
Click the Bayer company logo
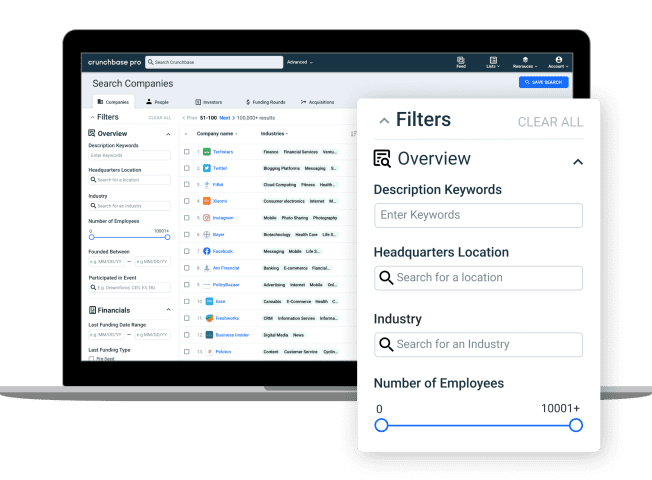(x=207, y=234)
